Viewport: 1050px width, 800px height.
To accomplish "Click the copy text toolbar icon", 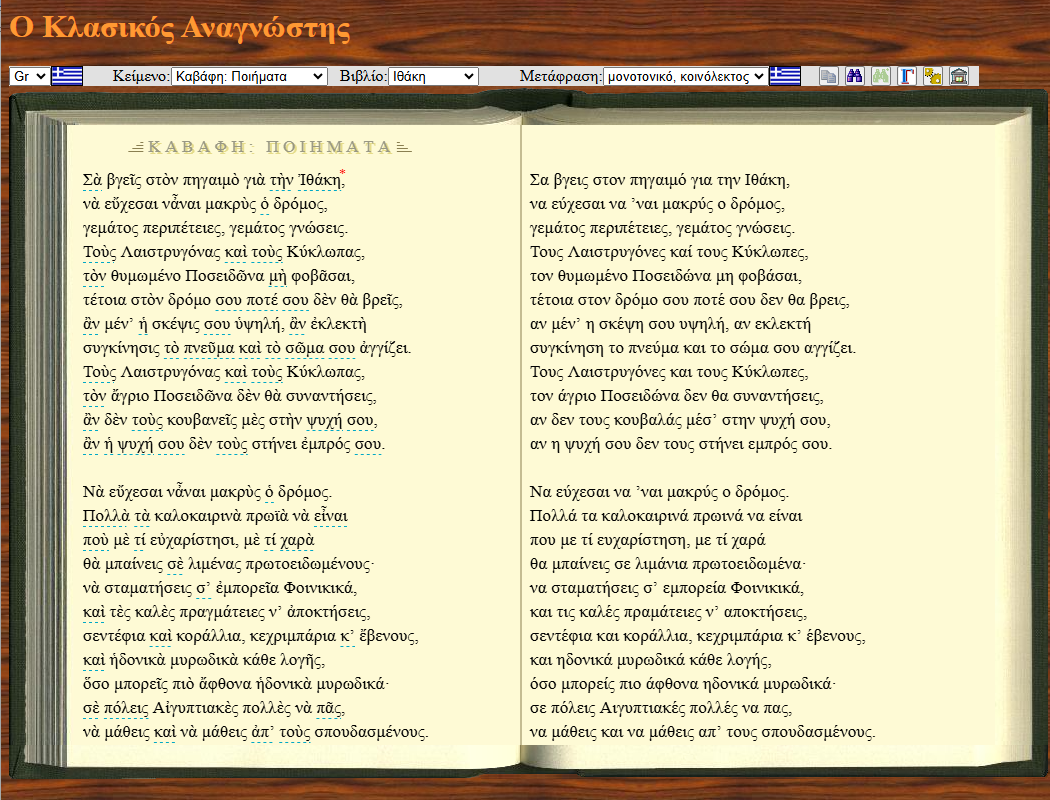I will click(x=828, y=76).
